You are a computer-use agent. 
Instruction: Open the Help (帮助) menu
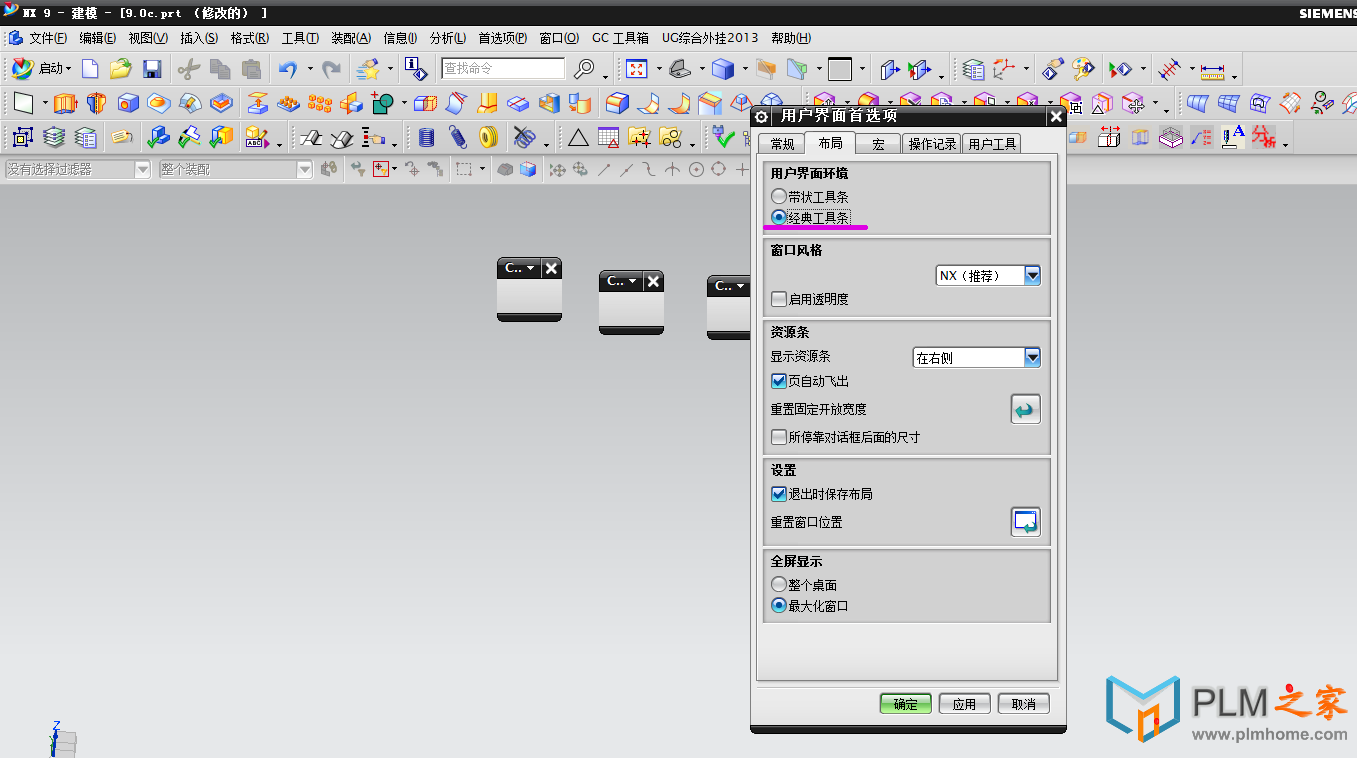[791, 38]
